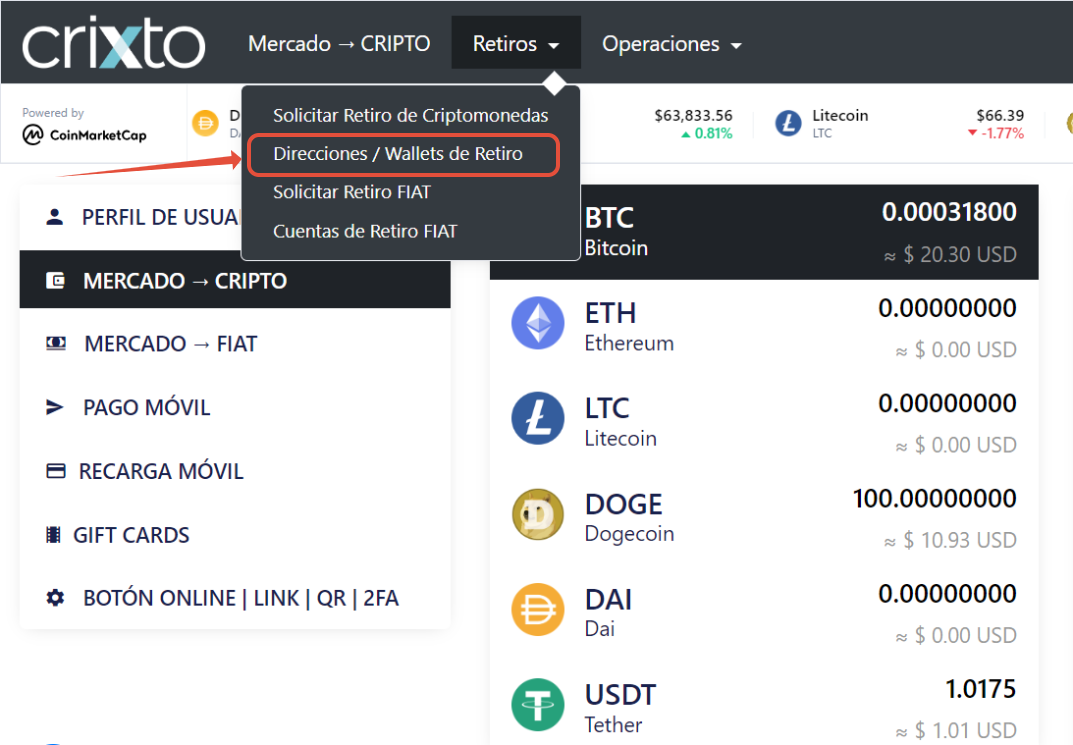Click the user profile person icon
Image resolution: width=1073 pixels, height=745 pixels.
point(55,217)
